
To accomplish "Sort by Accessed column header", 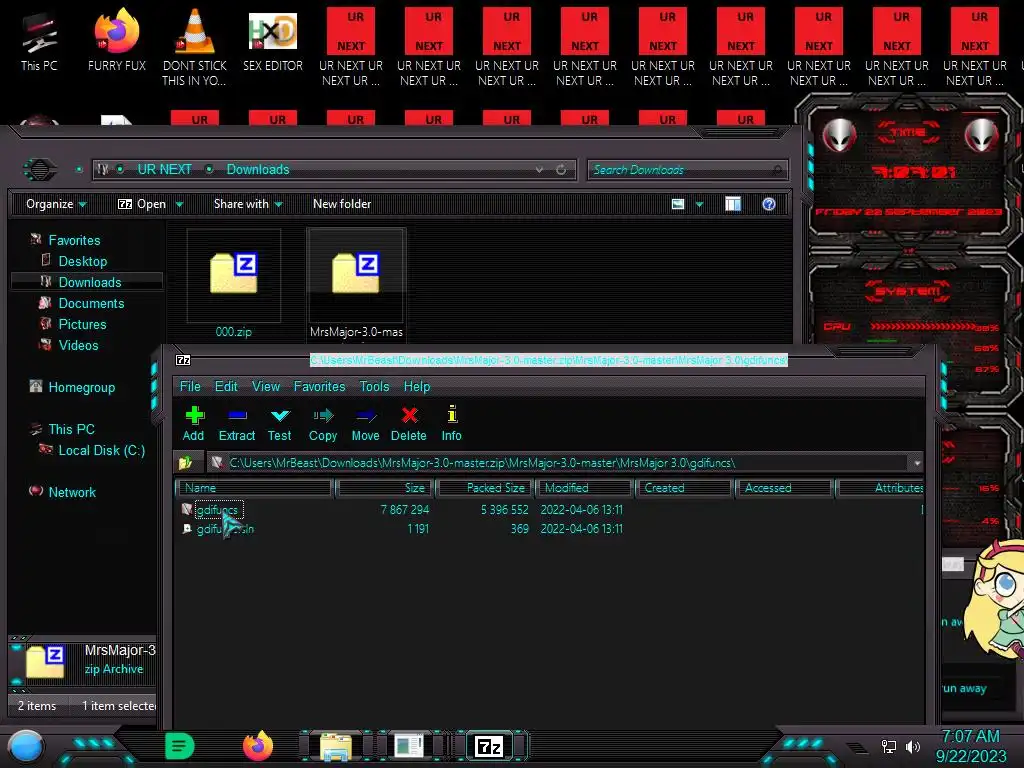I will click(x=784, y=488).
